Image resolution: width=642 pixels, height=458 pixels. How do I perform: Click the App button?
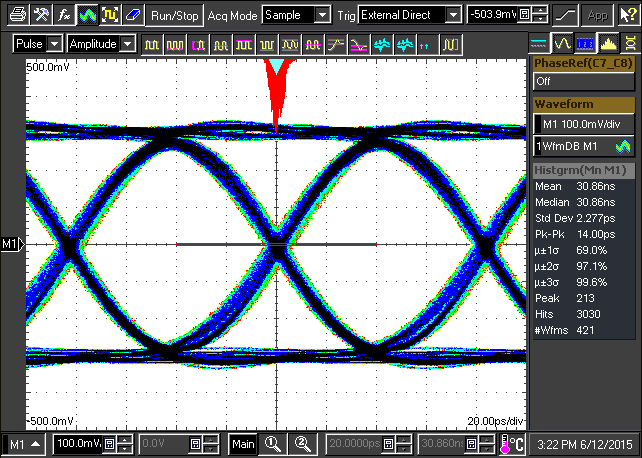pyautogui.click(x=597, y=16)
